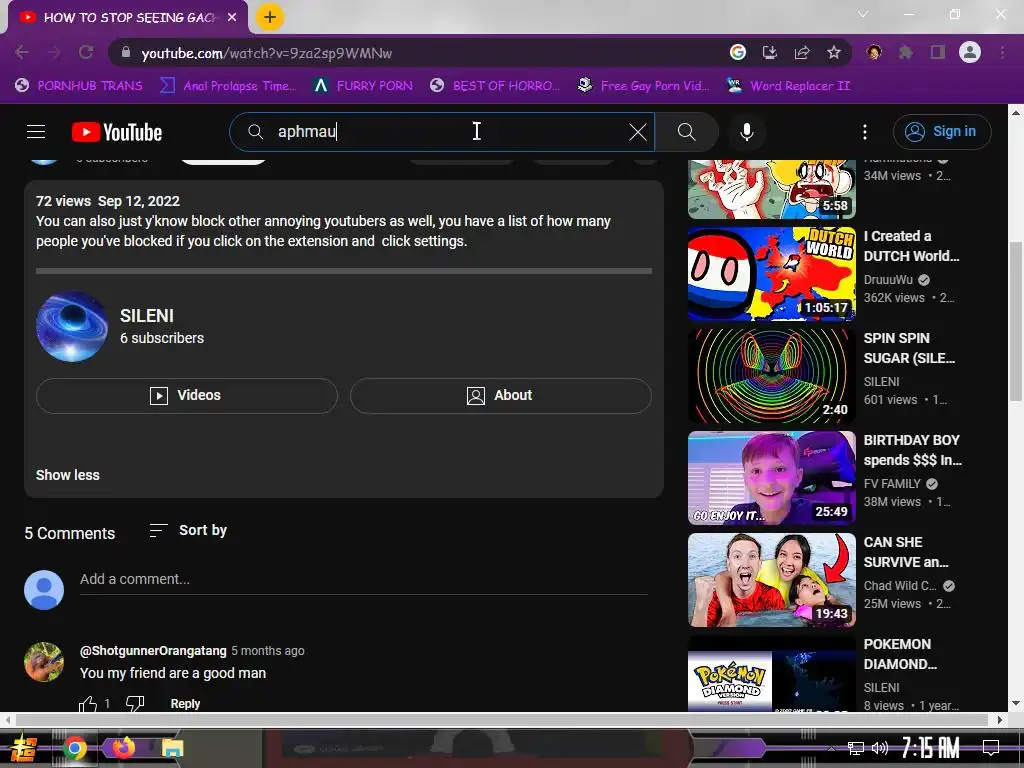The image size is (1024, 768).
Task: Click the youtube.com URL in the address bar
Action: tap(266, 53)
